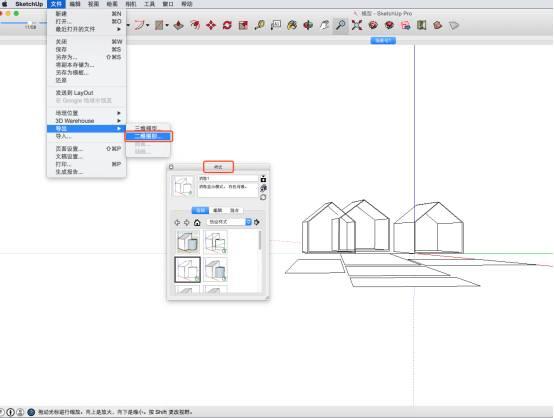Open the Extension Warehouse toolbar icon

coord(389,25)
